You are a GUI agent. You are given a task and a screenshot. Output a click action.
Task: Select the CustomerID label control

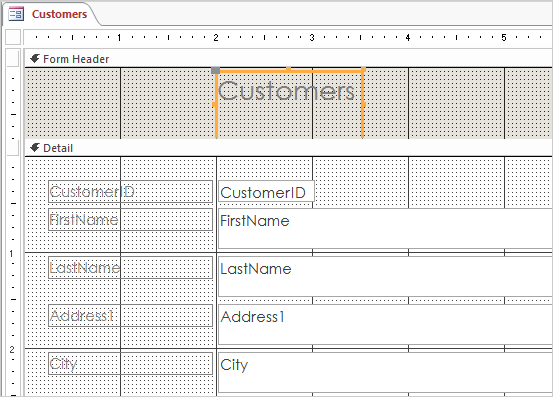[130, 191]
